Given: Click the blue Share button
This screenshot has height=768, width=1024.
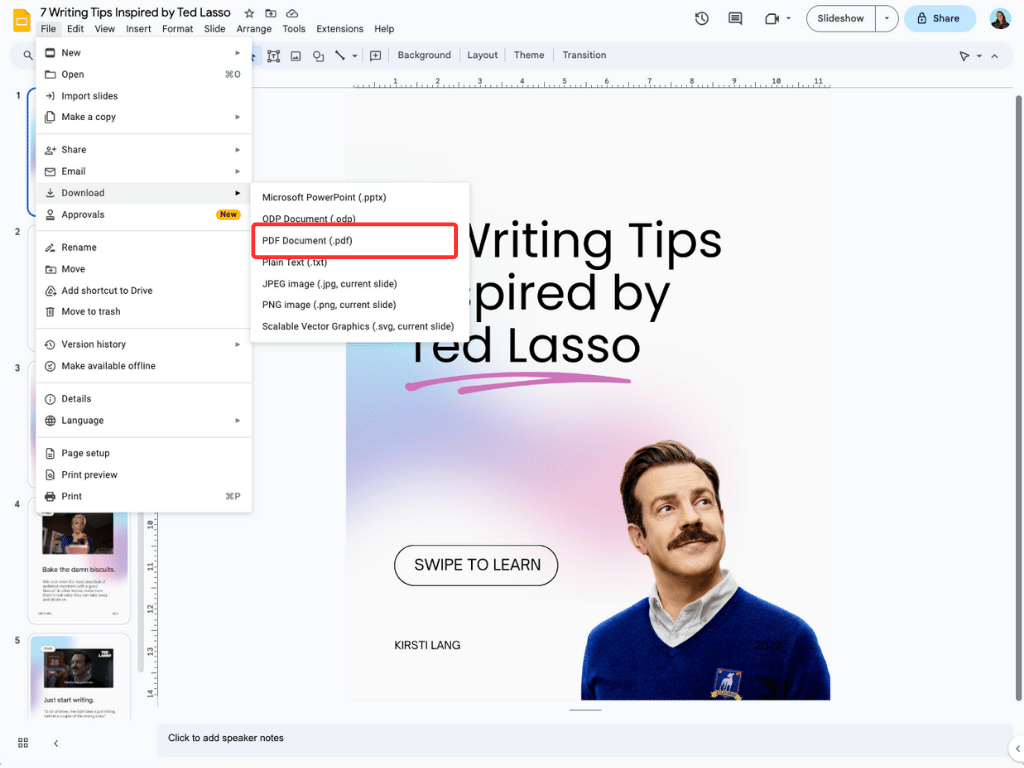Looking at the screenshot, I should (939, 18).
